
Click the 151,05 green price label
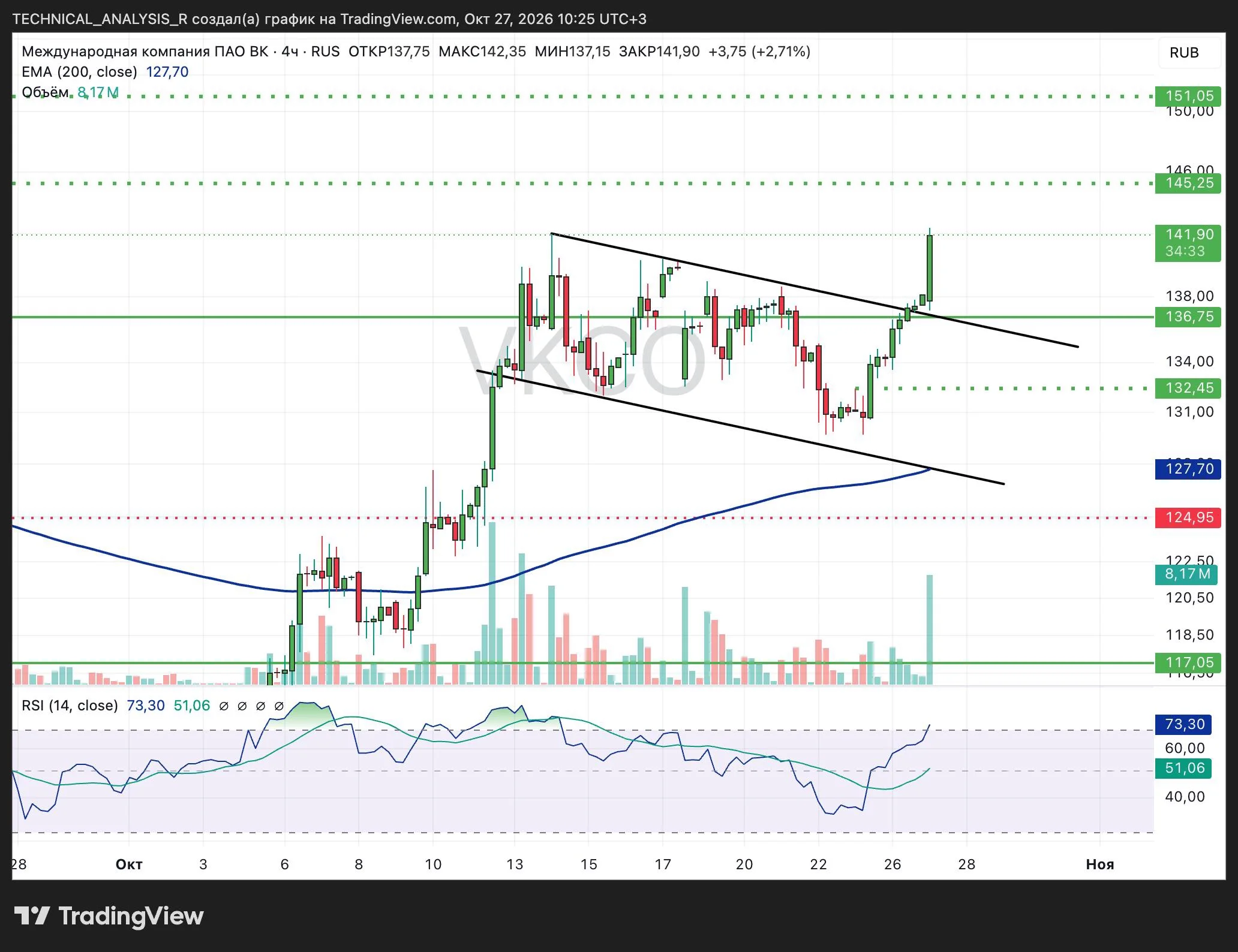click(x=1188, y=96)
